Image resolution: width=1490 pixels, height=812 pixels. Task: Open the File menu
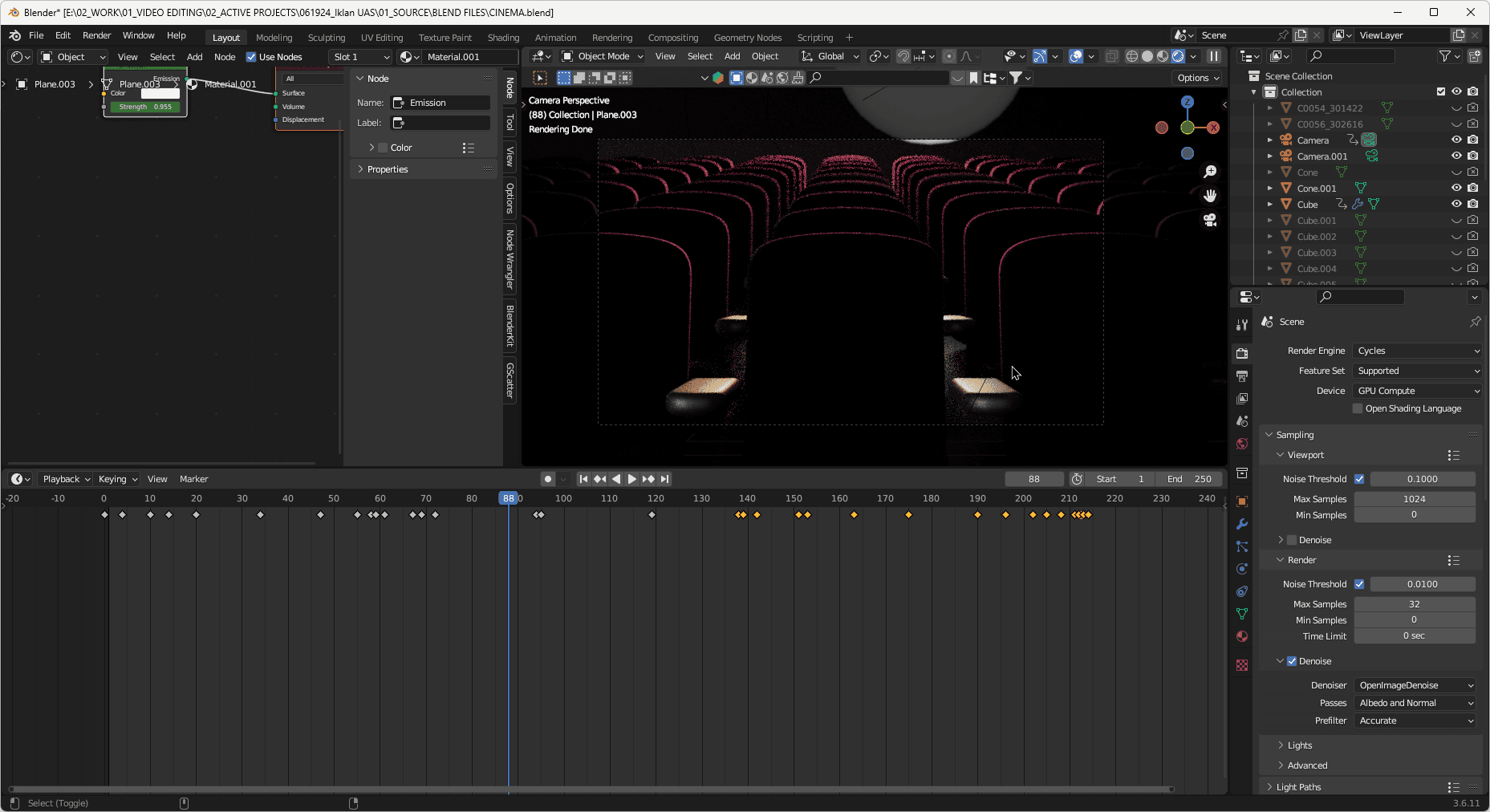[x=36, y=35]
